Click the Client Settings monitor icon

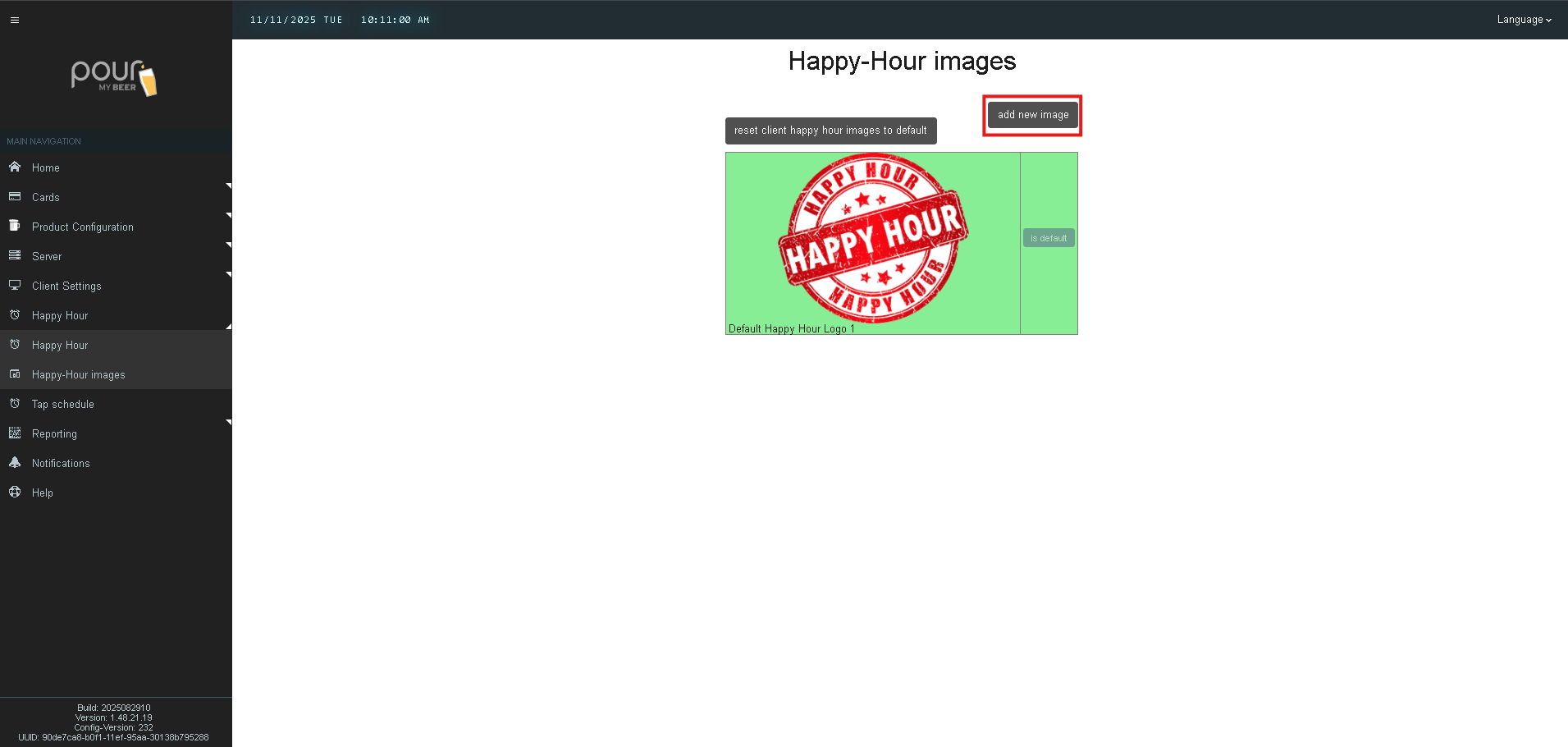pos(15,286)
